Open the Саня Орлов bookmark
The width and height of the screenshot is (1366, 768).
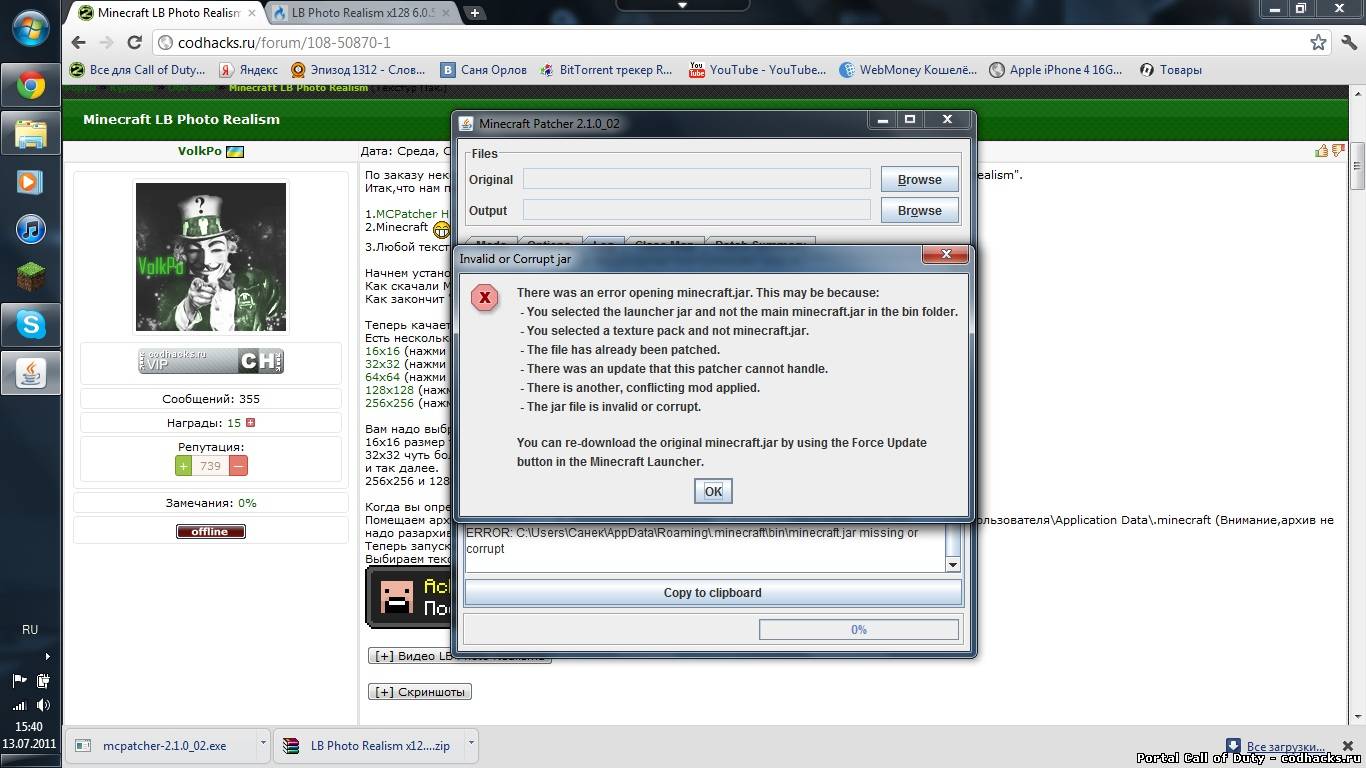483,70
